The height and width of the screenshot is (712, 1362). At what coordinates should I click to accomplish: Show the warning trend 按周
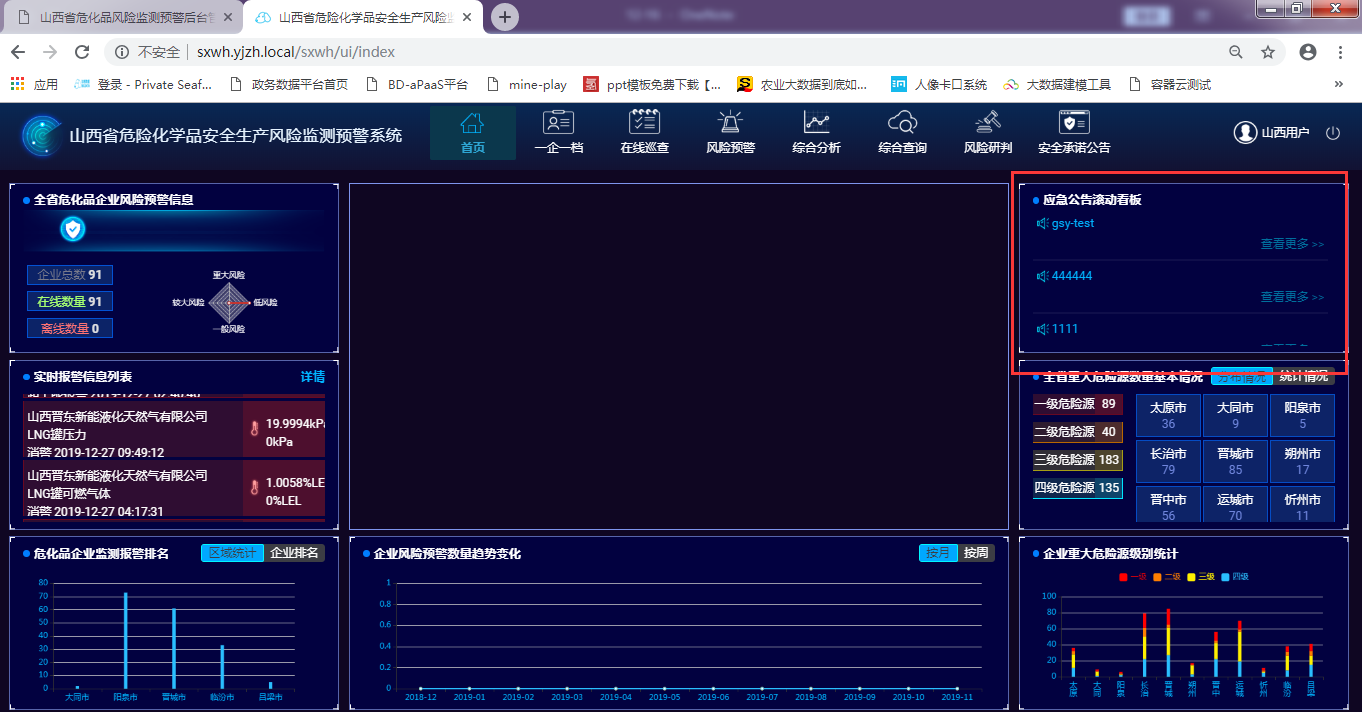pos(976,553)
